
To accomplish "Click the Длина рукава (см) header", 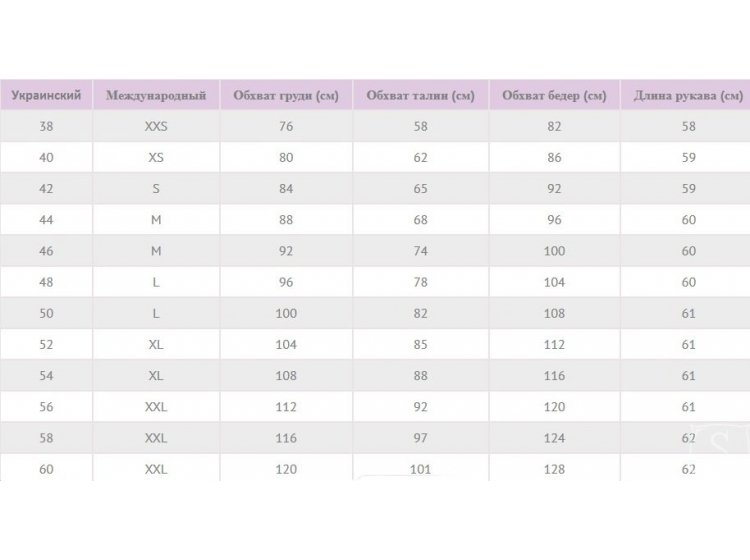I will click(688, 96).
